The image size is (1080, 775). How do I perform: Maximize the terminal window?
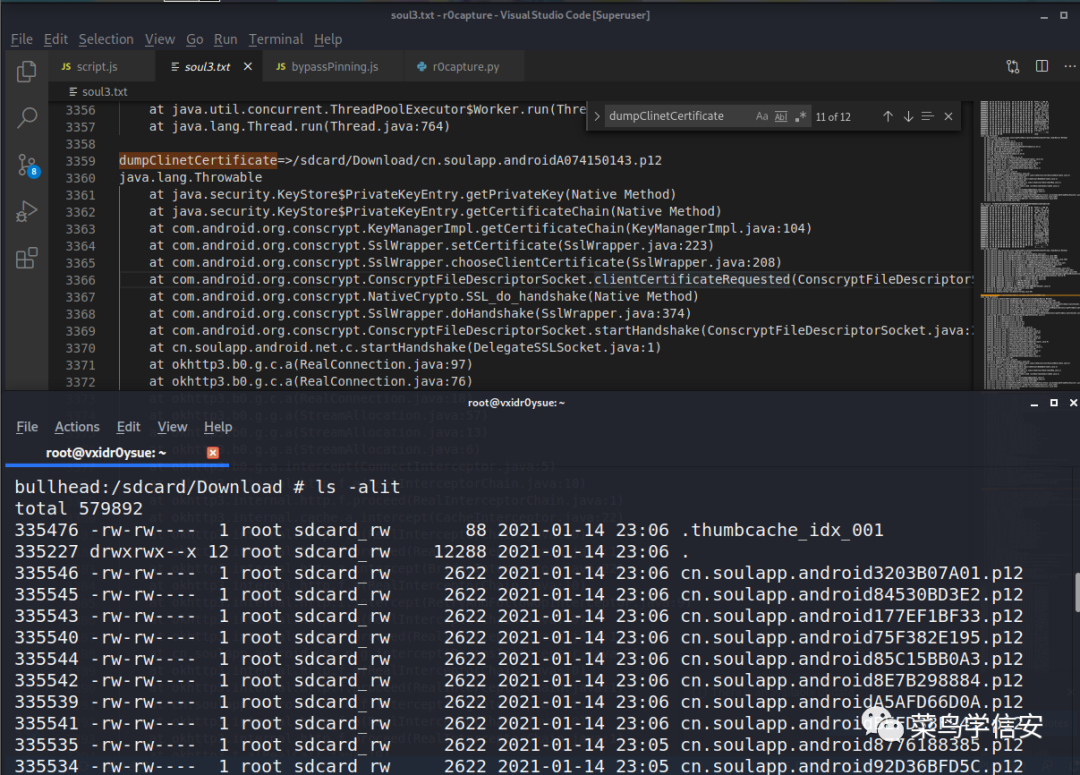(1054, 402)
